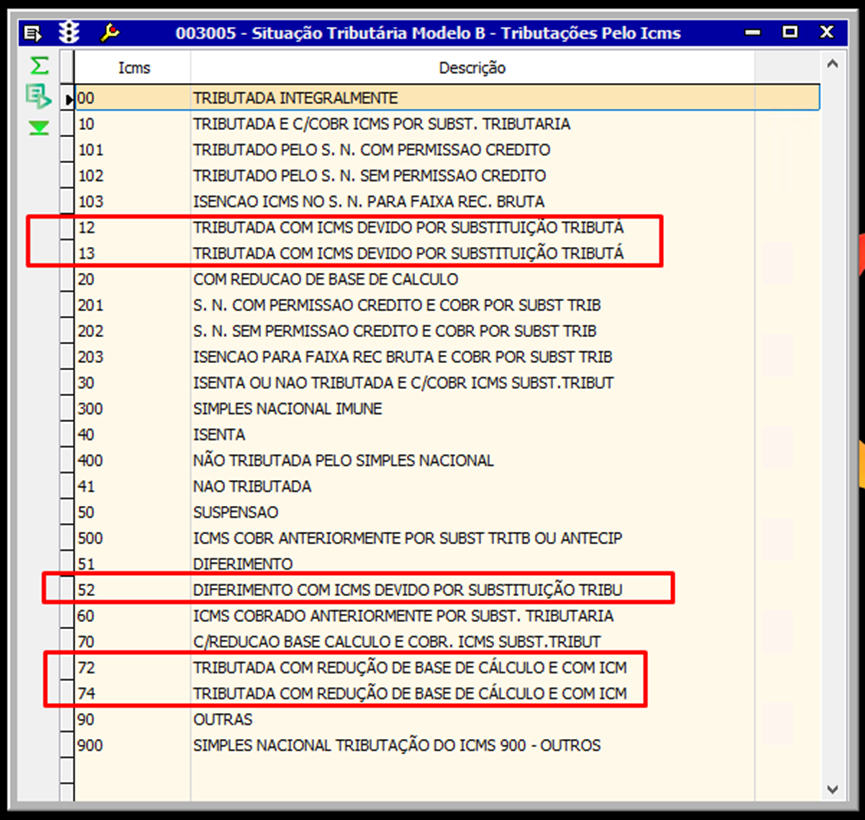The height and width of the screenshot is (820, 865).
Task: Click the Icms cell 10
Action: pyautogui.click(x=132, y=124)
